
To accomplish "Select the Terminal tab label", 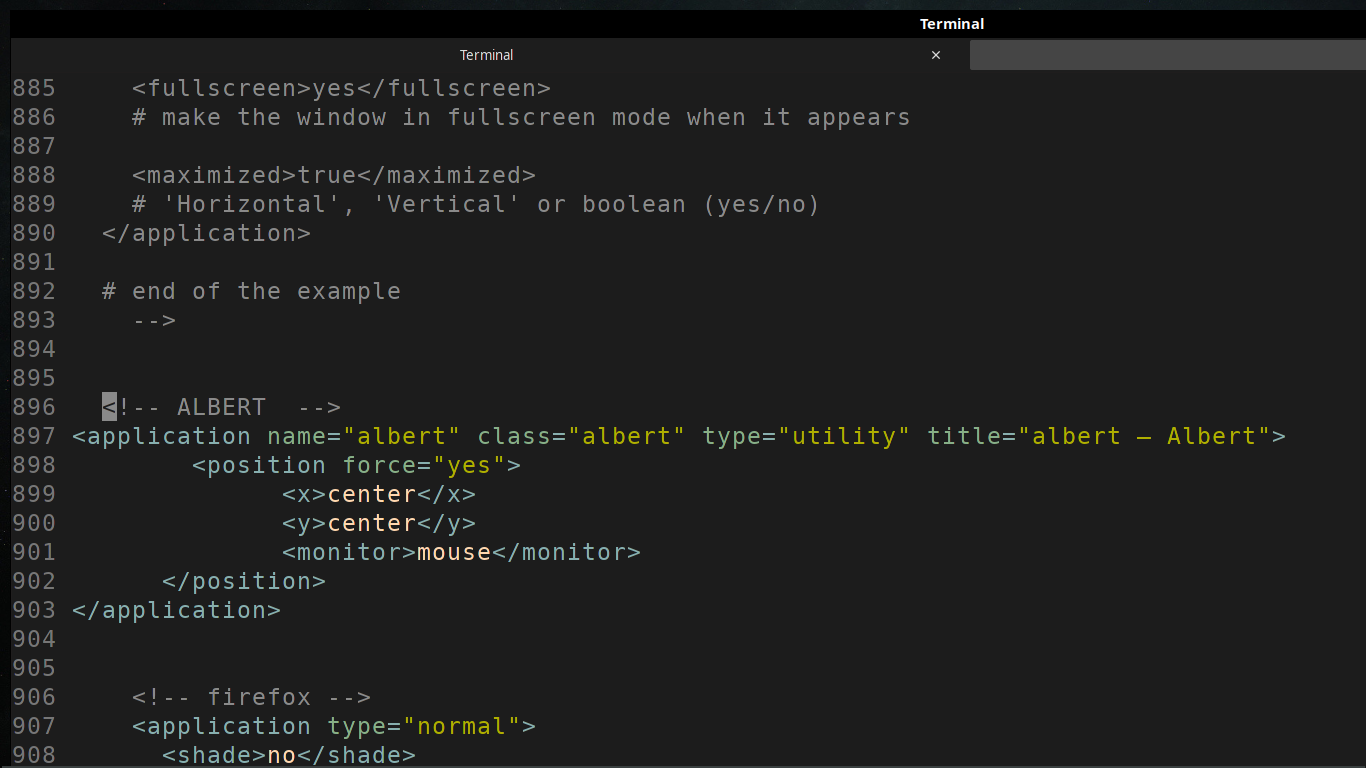I will click(487, 55).
